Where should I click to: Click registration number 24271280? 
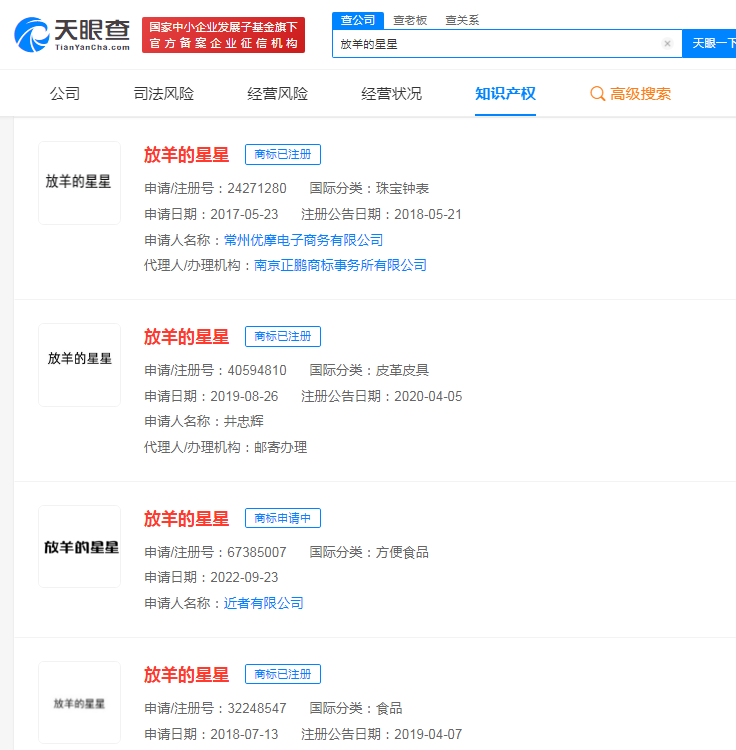[257, 188]
